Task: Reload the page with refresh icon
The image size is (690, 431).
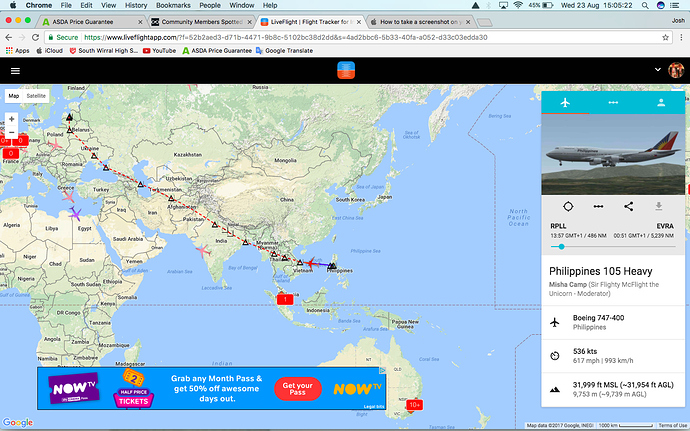Action: (36, 37)
